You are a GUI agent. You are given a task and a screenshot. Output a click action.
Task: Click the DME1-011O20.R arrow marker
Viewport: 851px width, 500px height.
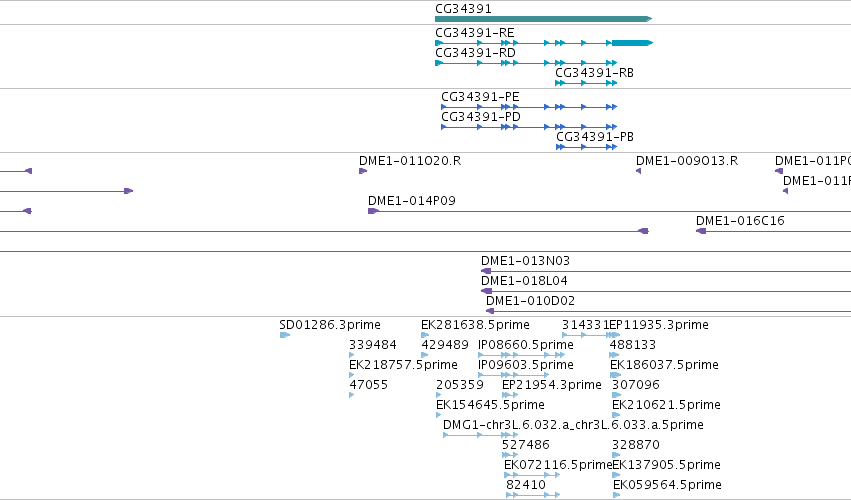[363, 171]
